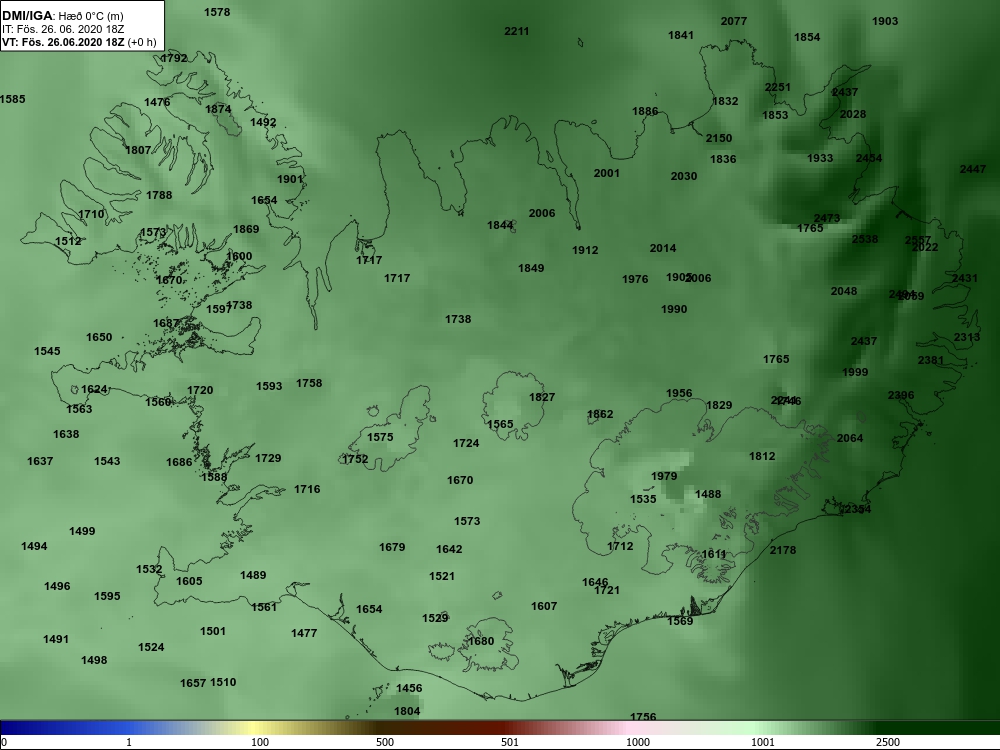Image resolution: width=1000 pixels, height=750 pixels.
Task: Click the 1901 value label
Action: (x=290, y=179)
